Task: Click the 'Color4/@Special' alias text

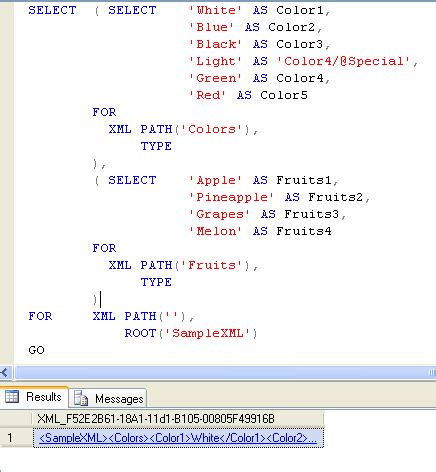Action: tap(343, 61)
